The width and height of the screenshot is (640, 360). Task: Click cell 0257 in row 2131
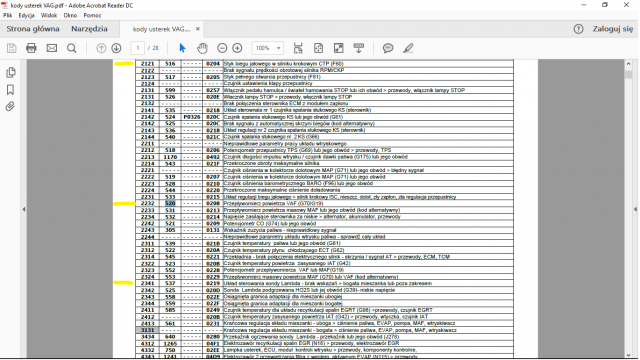click(x=213, y=90)
